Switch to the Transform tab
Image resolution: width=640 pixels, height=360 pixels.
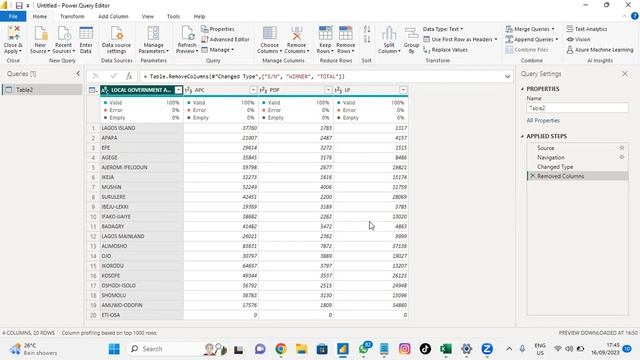pos(72,16)
